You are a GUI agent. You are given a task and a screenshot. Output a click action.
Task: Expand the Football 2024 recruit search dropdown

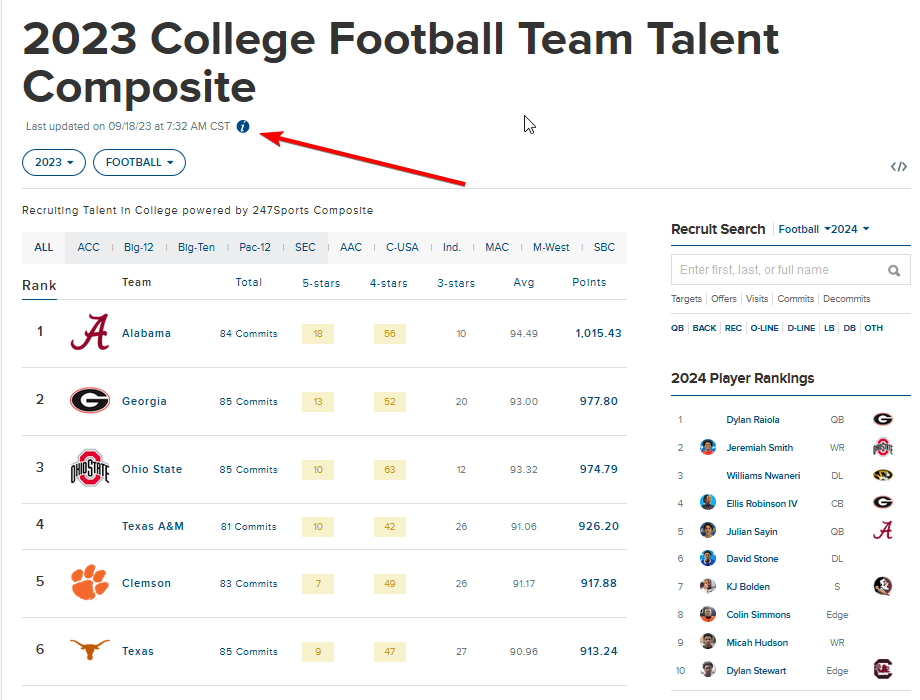824,229
